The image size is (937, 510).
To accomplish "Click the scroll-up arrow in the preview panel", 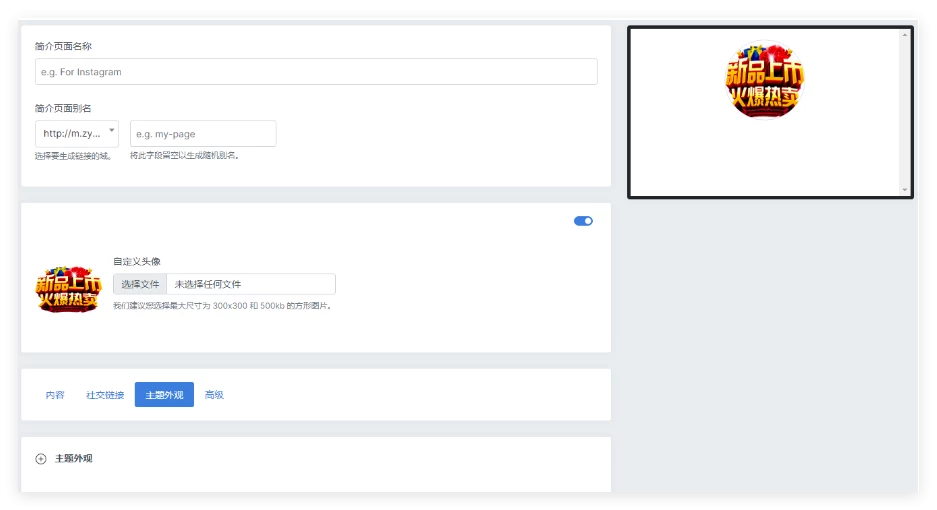I will (x=904, y=35).
